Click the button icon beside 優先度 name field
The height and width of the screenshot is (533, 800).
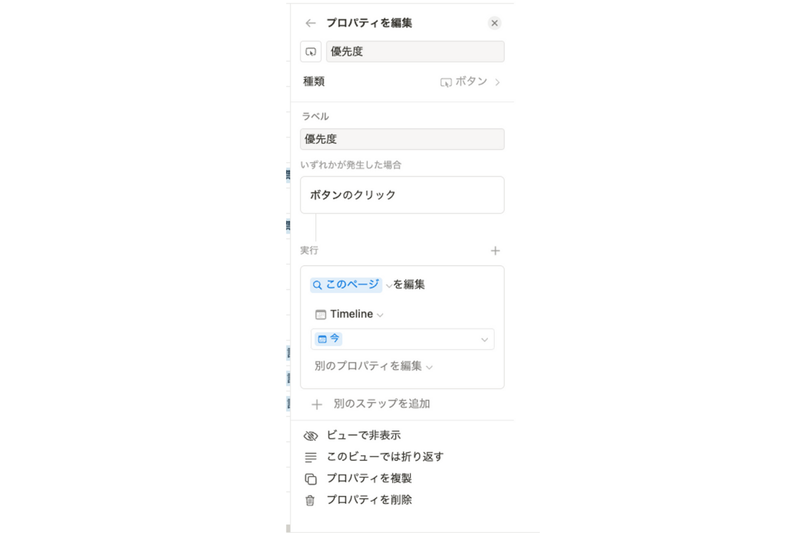311,52
